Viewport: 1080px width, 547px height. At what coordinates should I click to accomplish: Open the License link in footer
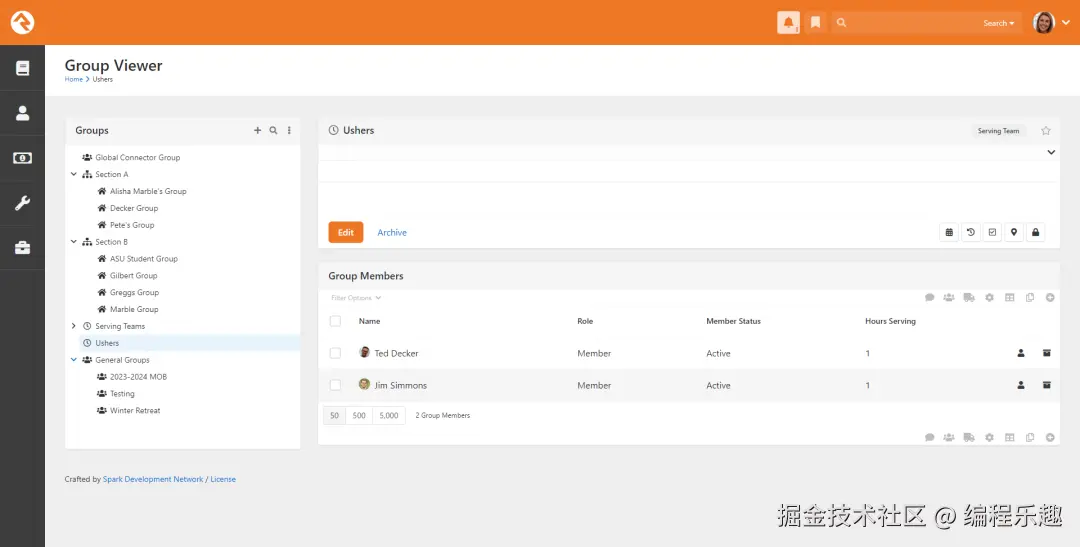[223, 479]
